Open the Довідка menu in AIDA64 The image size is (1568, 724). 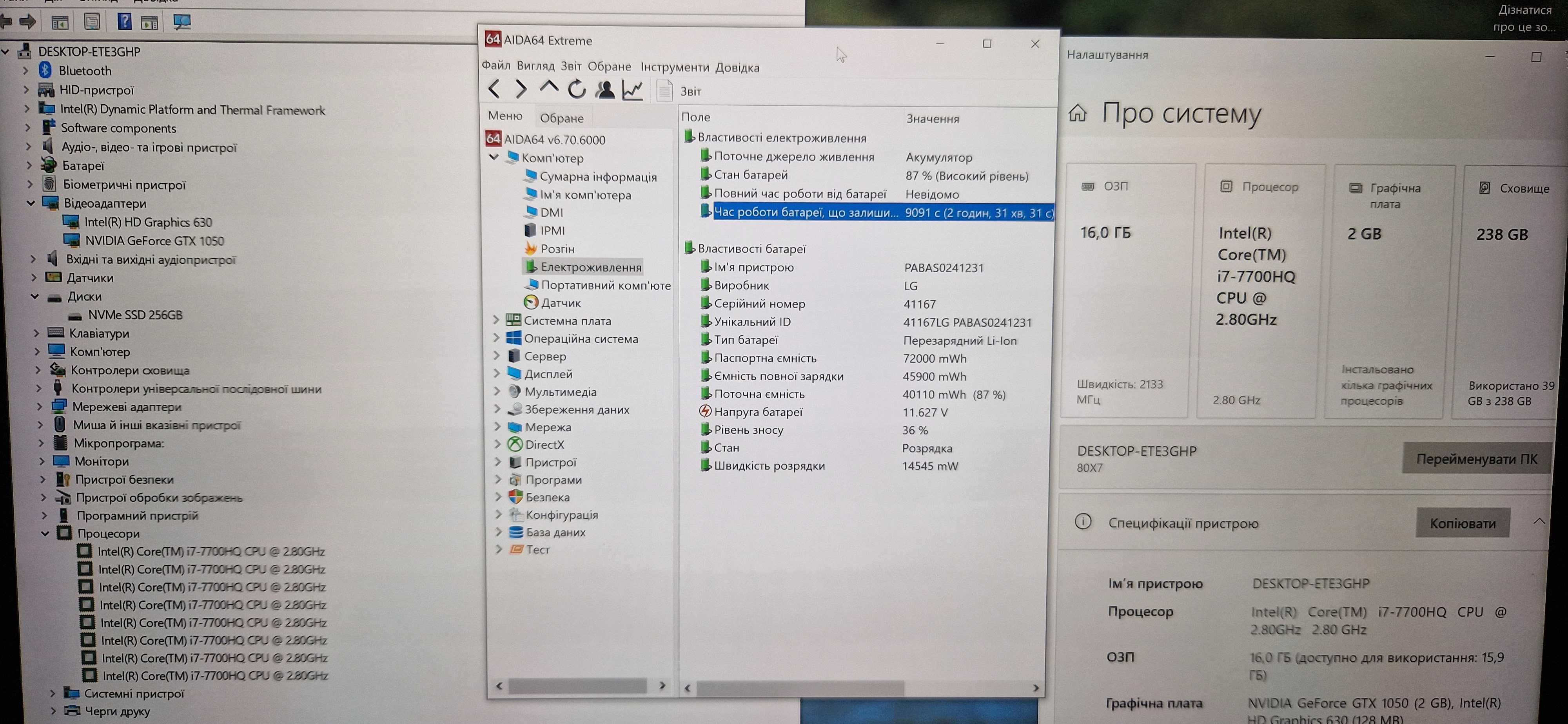tap(737, 67)
